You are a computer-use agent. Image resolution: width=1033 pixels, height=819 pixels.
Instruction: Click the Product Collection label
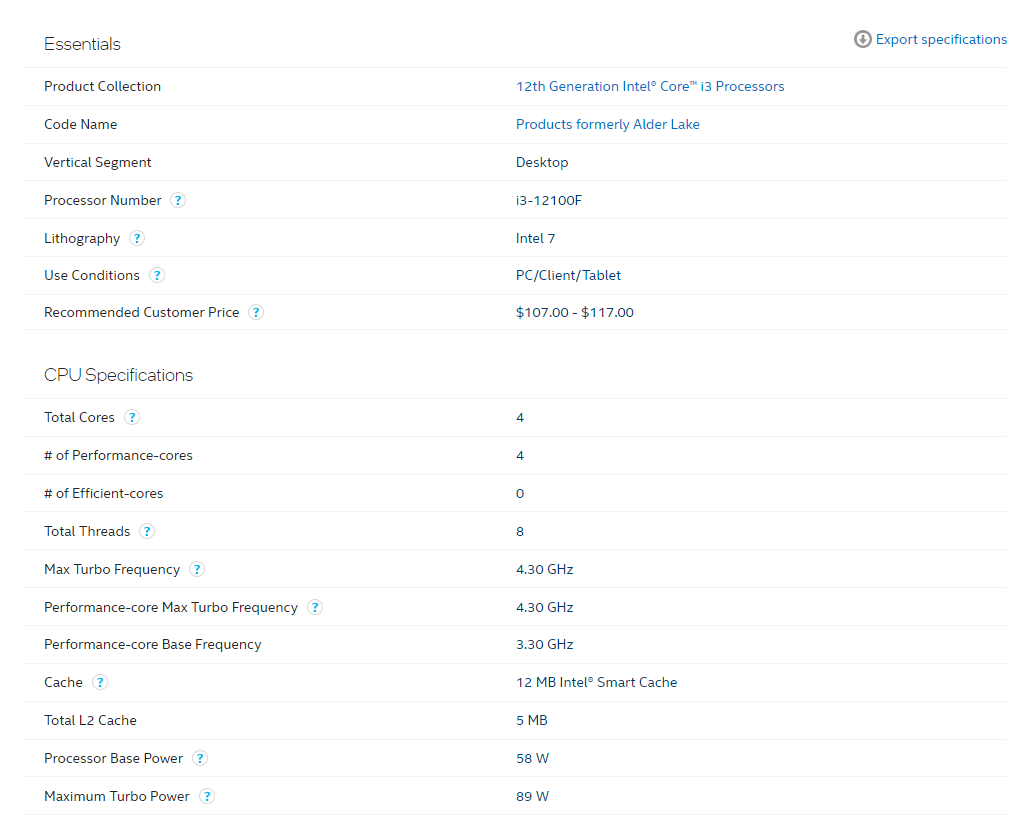coord(102,86)
